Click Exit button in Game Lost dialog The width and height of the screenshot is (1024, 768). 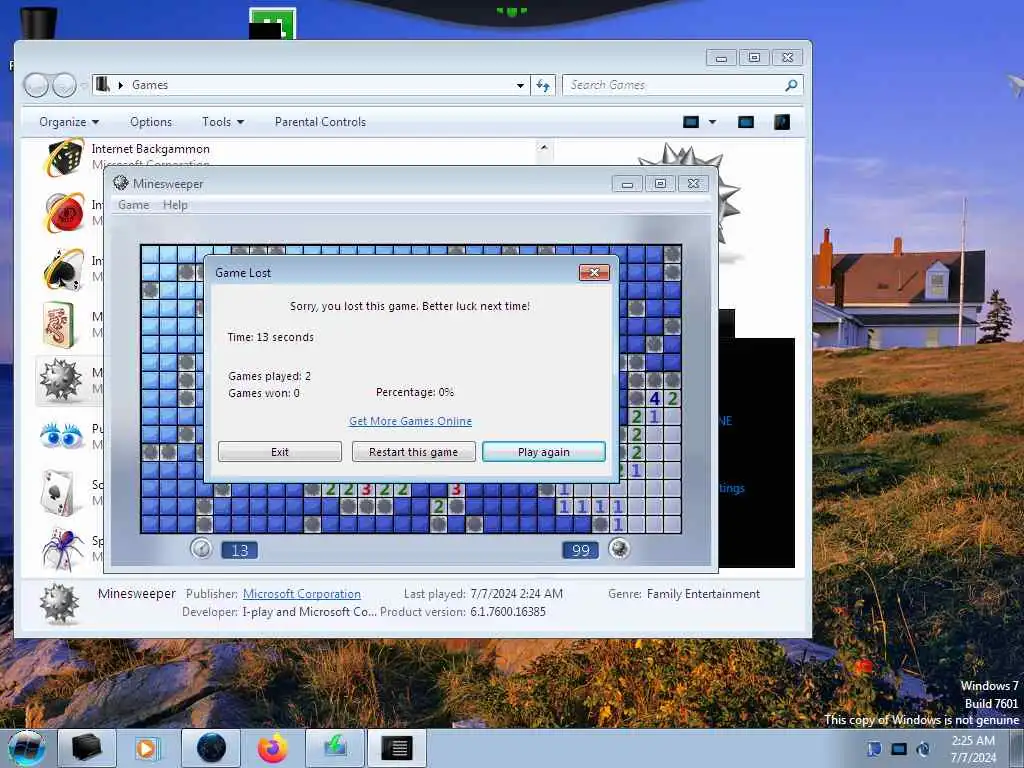point(280,452)
